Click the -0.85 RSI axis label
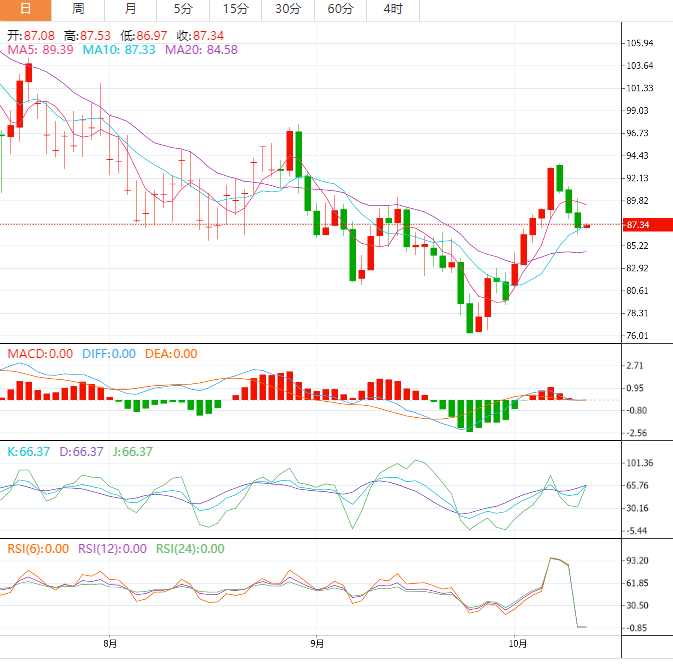The width and height of the screenshot is (673, 668). click(637, 628)
